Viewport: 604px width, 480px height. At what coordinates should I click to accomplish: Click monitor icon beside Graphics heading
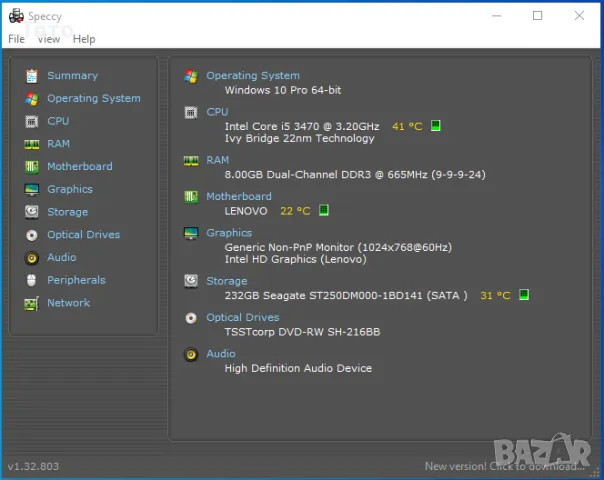191,233
